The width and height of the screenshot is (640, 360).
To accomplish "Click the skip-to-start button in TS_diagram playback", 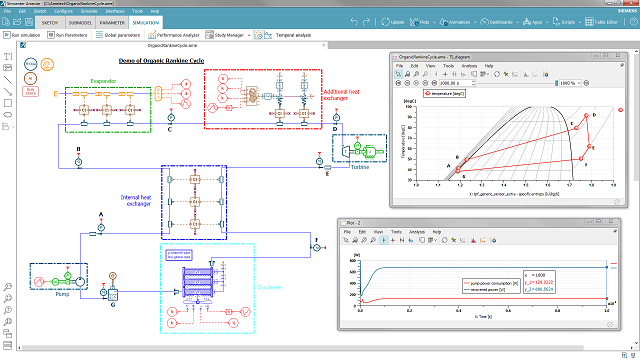I will 399,83.
